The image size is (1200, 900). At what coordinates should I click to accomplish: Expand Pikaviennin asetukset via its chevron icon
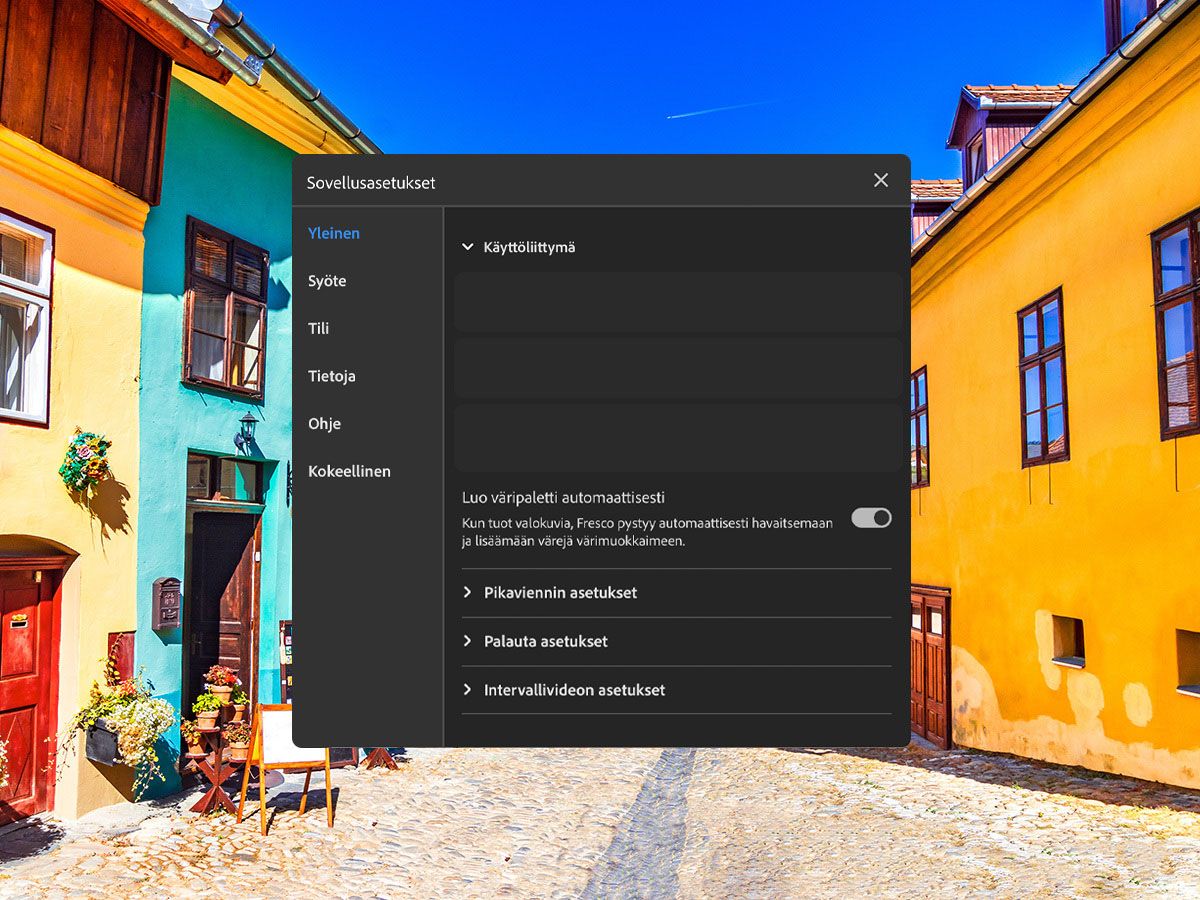tap(467, 592)
